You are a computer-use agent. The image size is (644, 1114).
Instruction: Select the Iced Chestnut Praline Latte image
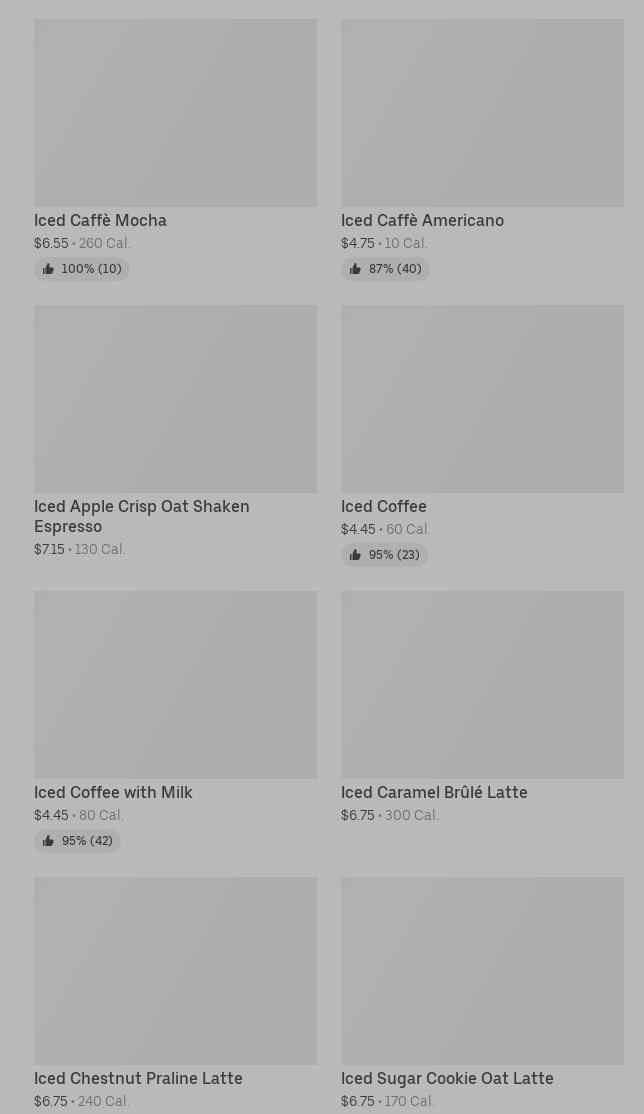pos(175,971)
